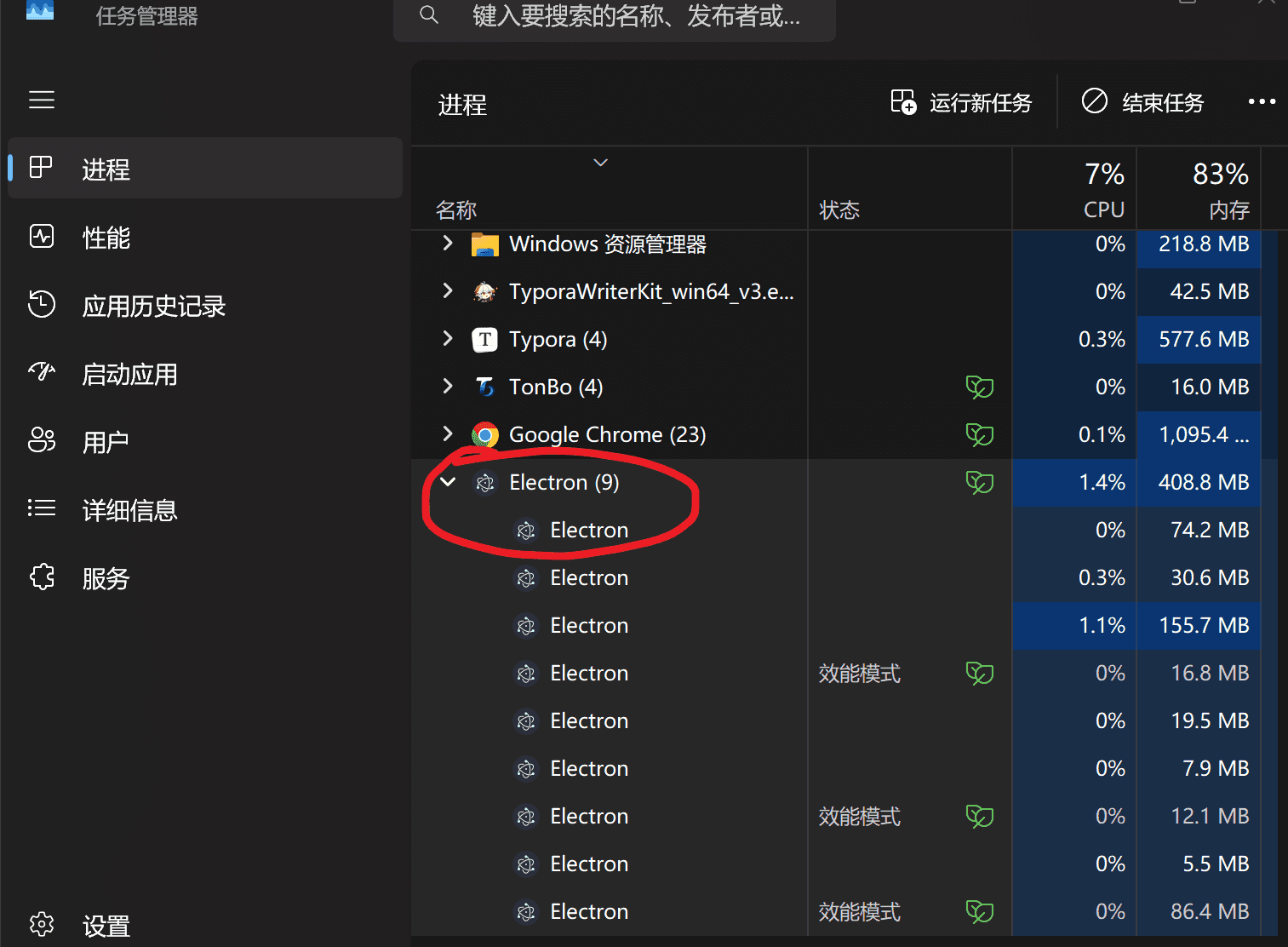
Task: Open the 服务 (Services) page
Action: point(205,577)
